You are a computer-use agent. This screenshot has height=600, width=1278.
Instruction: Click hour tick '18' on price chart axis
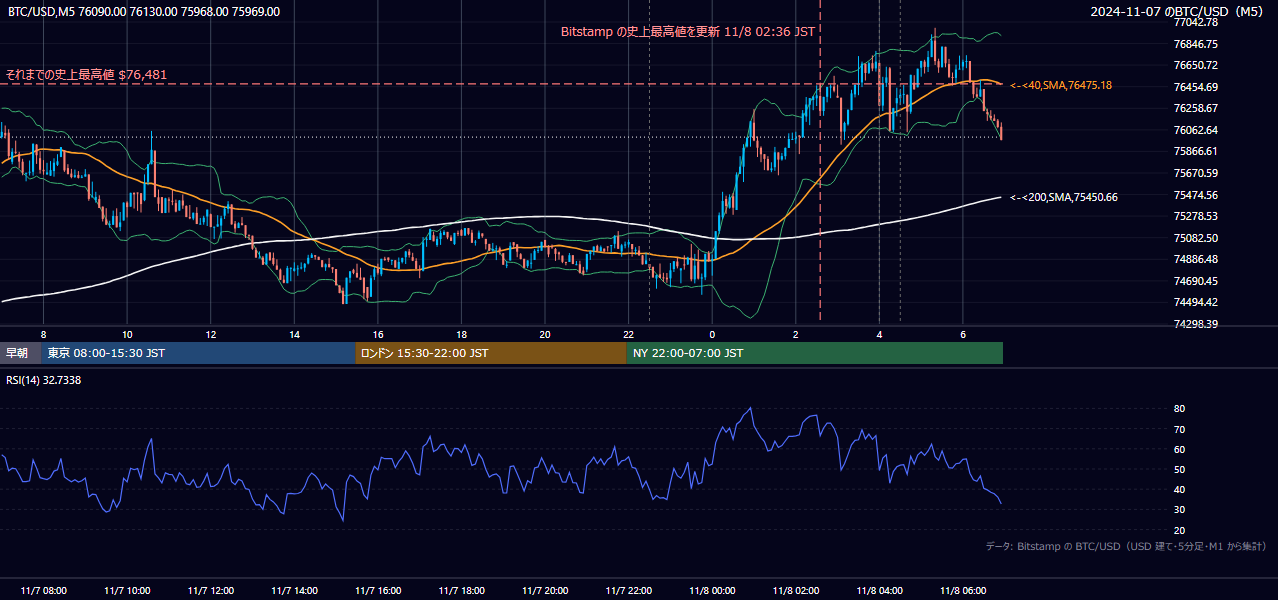pos(461,334)
